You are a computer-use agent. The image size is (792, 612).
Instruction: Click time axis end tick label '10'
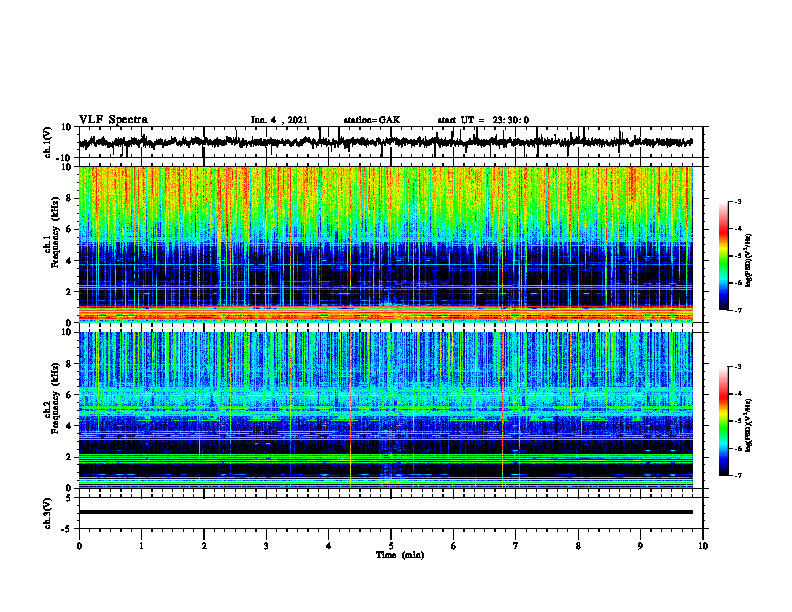(x=703, y=546)
